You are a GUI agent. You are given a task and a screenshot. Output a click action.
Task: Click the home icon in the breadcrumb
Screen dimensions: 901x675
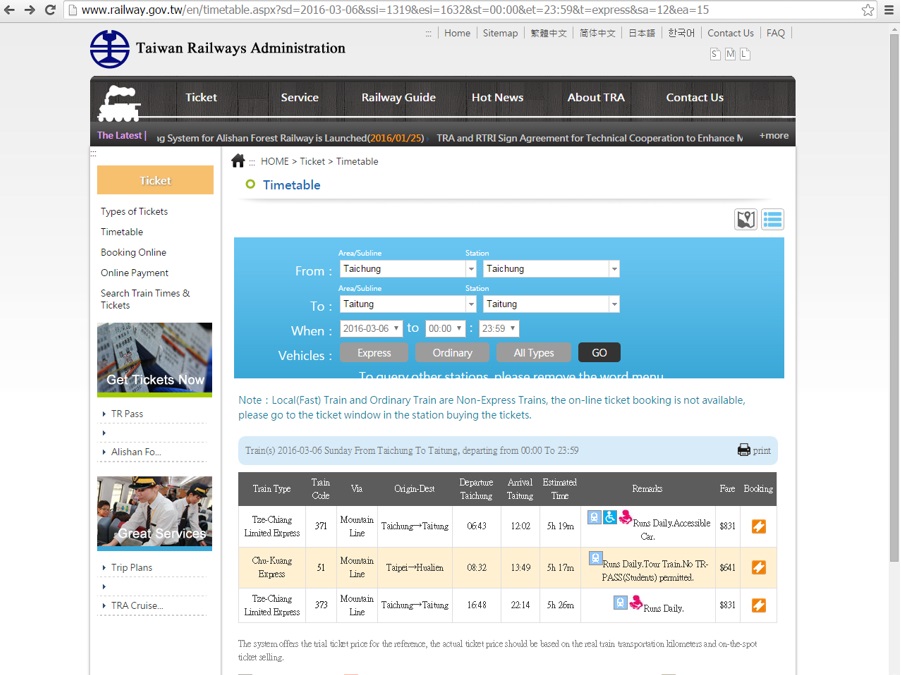click(238, 161)
